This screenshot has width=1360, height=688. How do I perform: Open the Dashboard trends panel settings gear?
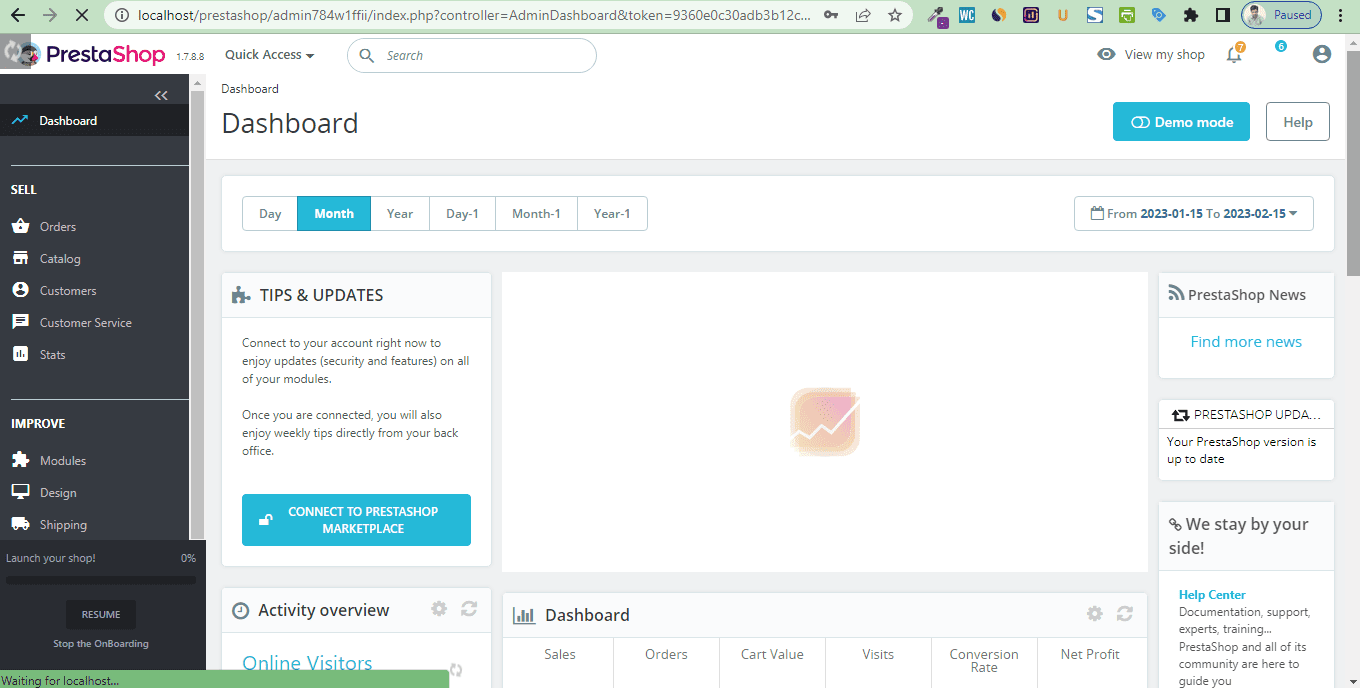[x=1095, y=614]
